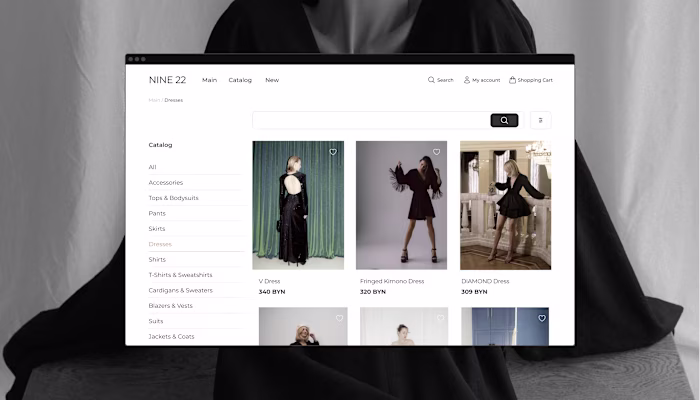
Task: Click the NINE 22 logo
Action: (x=167, y=80)
